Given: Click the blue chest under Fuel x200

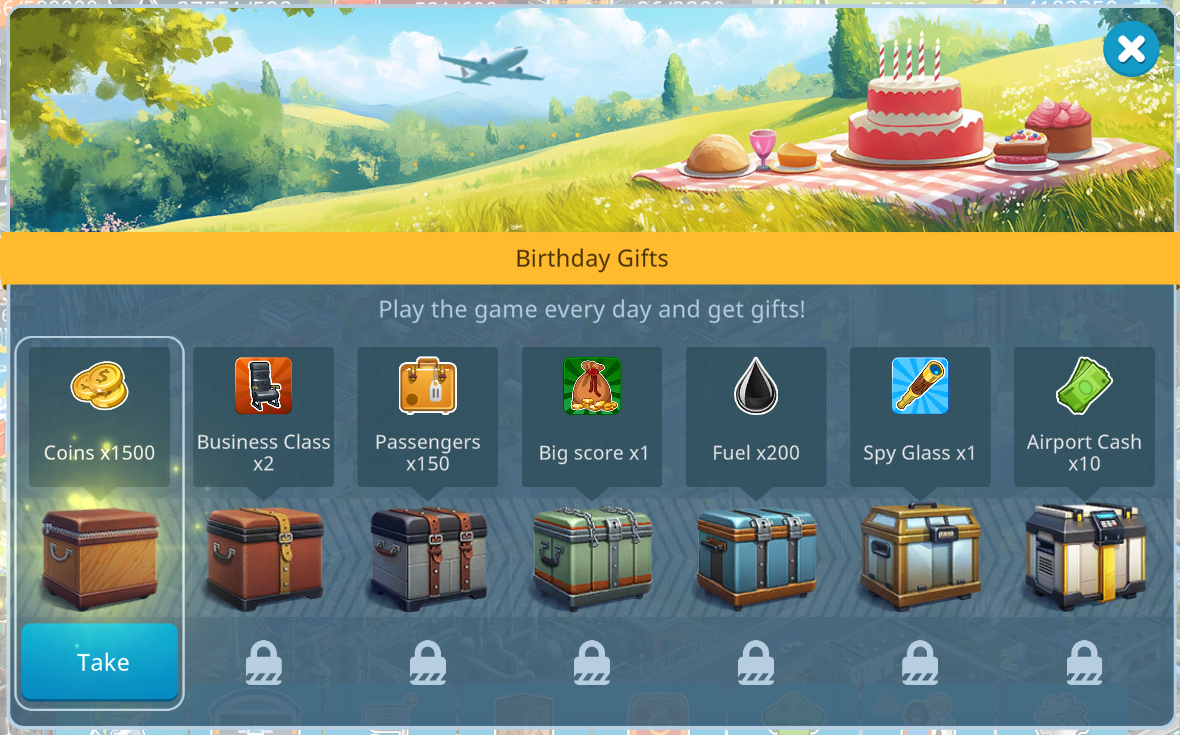Looking at the screenshot, I should coord(756,557).
